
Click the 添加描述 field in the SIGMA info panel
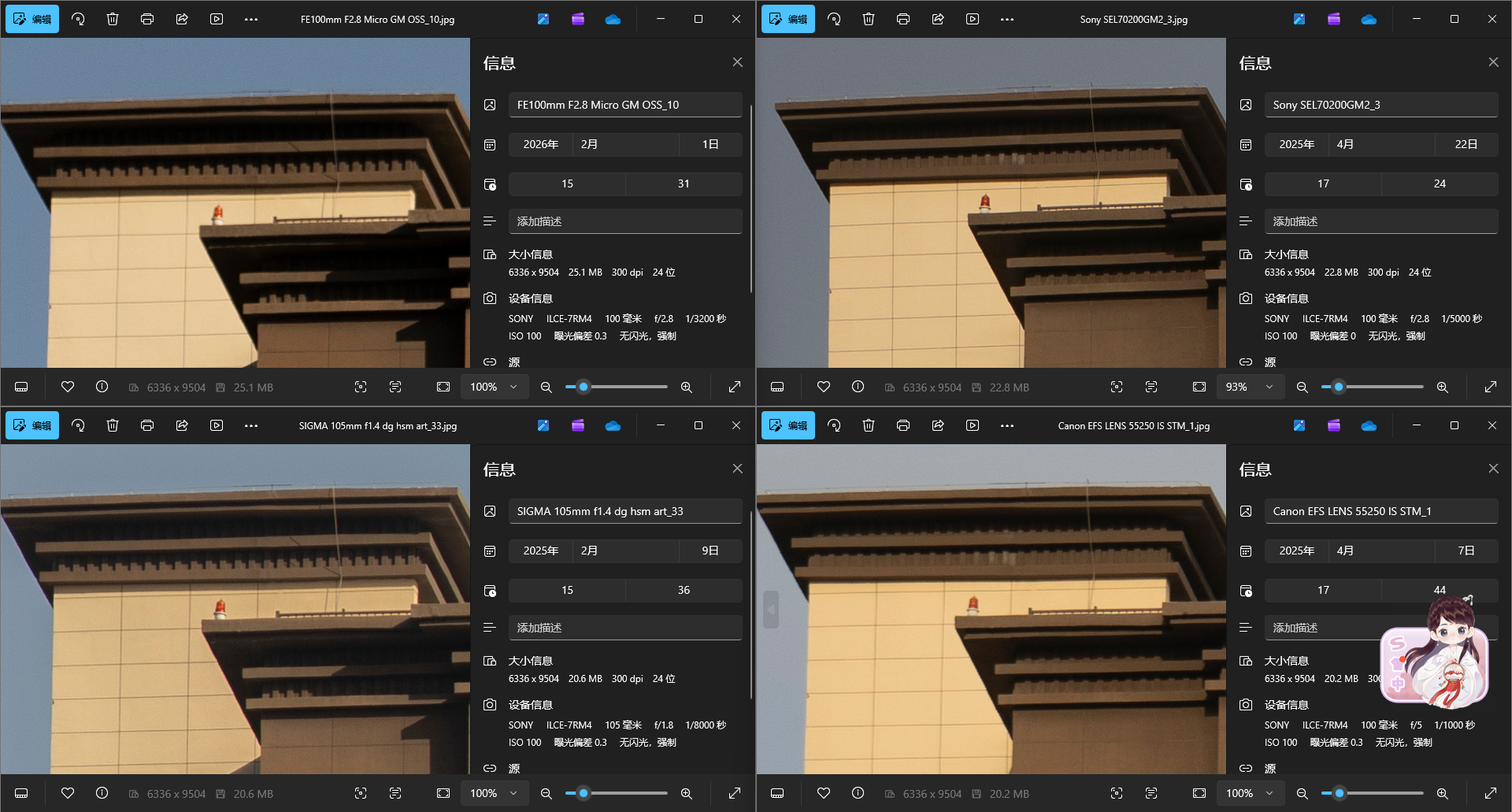point(625,628)
